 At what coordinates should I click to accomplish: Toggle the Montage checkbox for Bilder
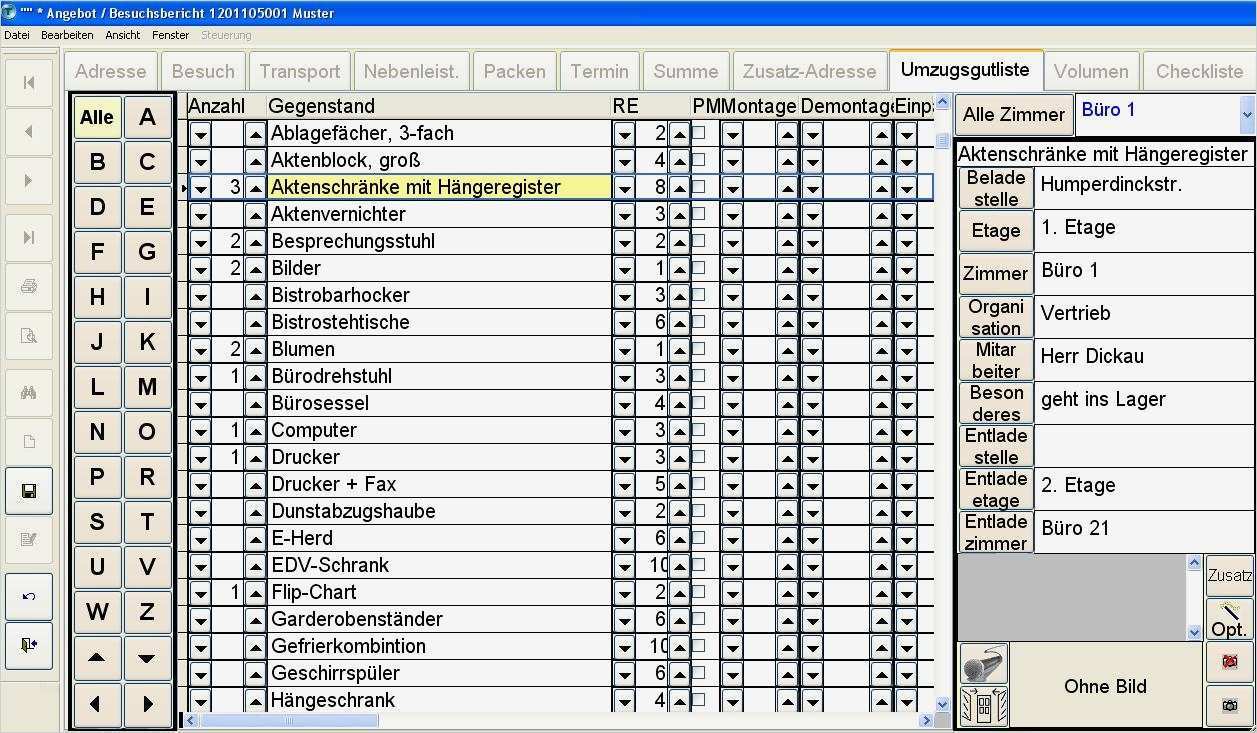[x=757, y=268]
